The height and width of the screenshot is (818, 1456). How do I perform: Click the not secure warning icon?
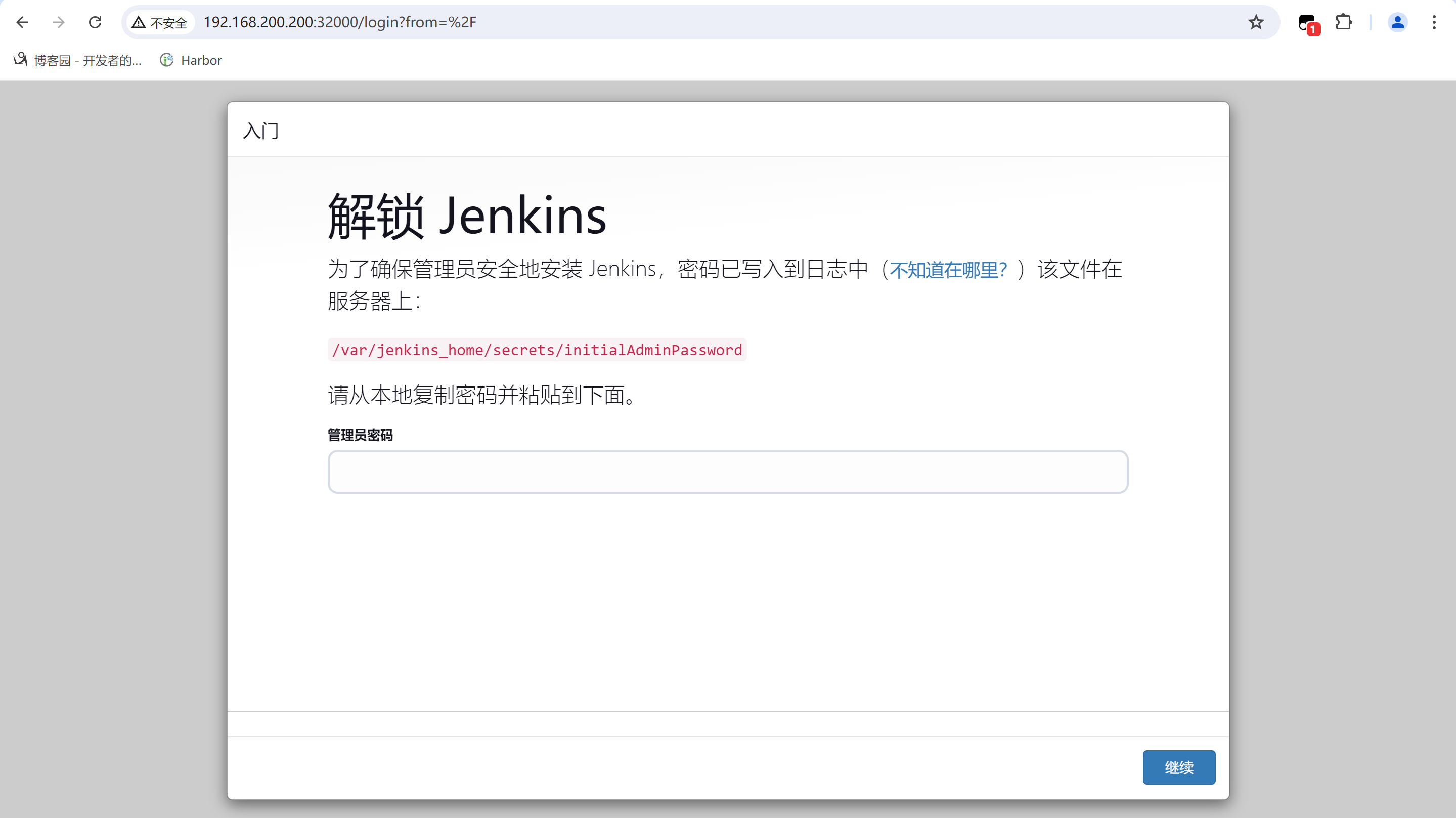pos(139,22)
